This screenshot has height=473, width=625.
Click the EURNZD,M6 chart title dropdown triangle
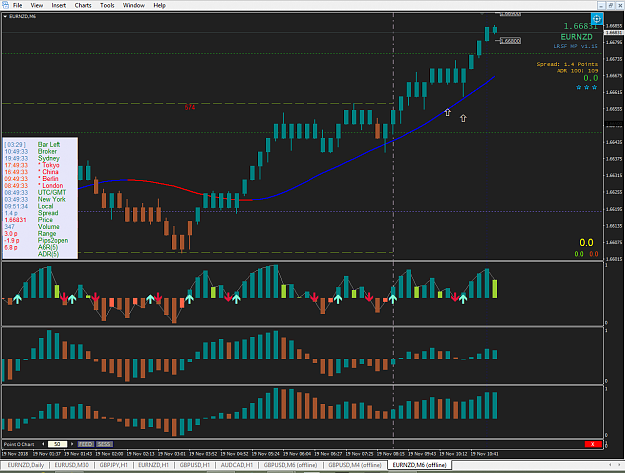pyautogui.click(x=5, y=16)
